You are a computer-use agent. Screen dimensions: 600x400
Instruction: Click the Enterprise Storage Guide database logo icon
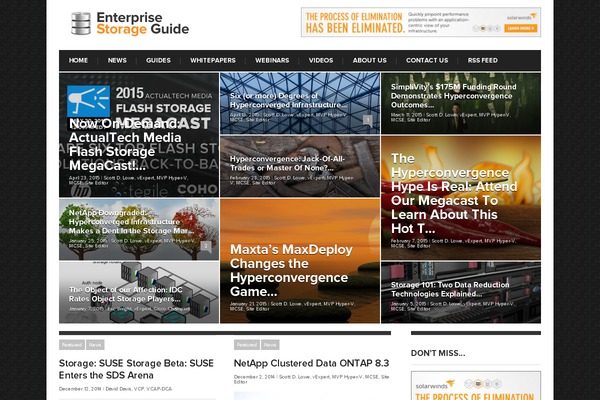pyautogui.click(x=81, y=23)
